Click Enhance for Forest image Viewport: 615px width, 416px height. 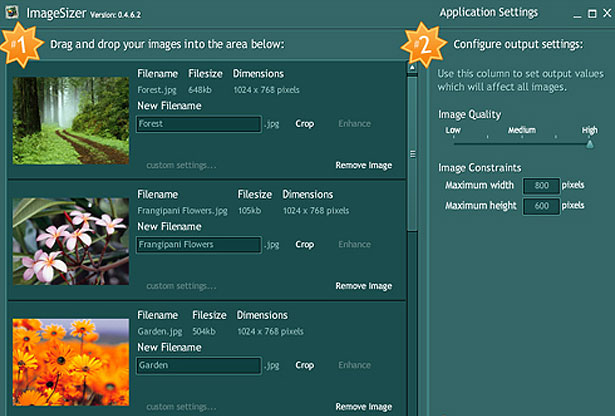(x=354, y=124)
